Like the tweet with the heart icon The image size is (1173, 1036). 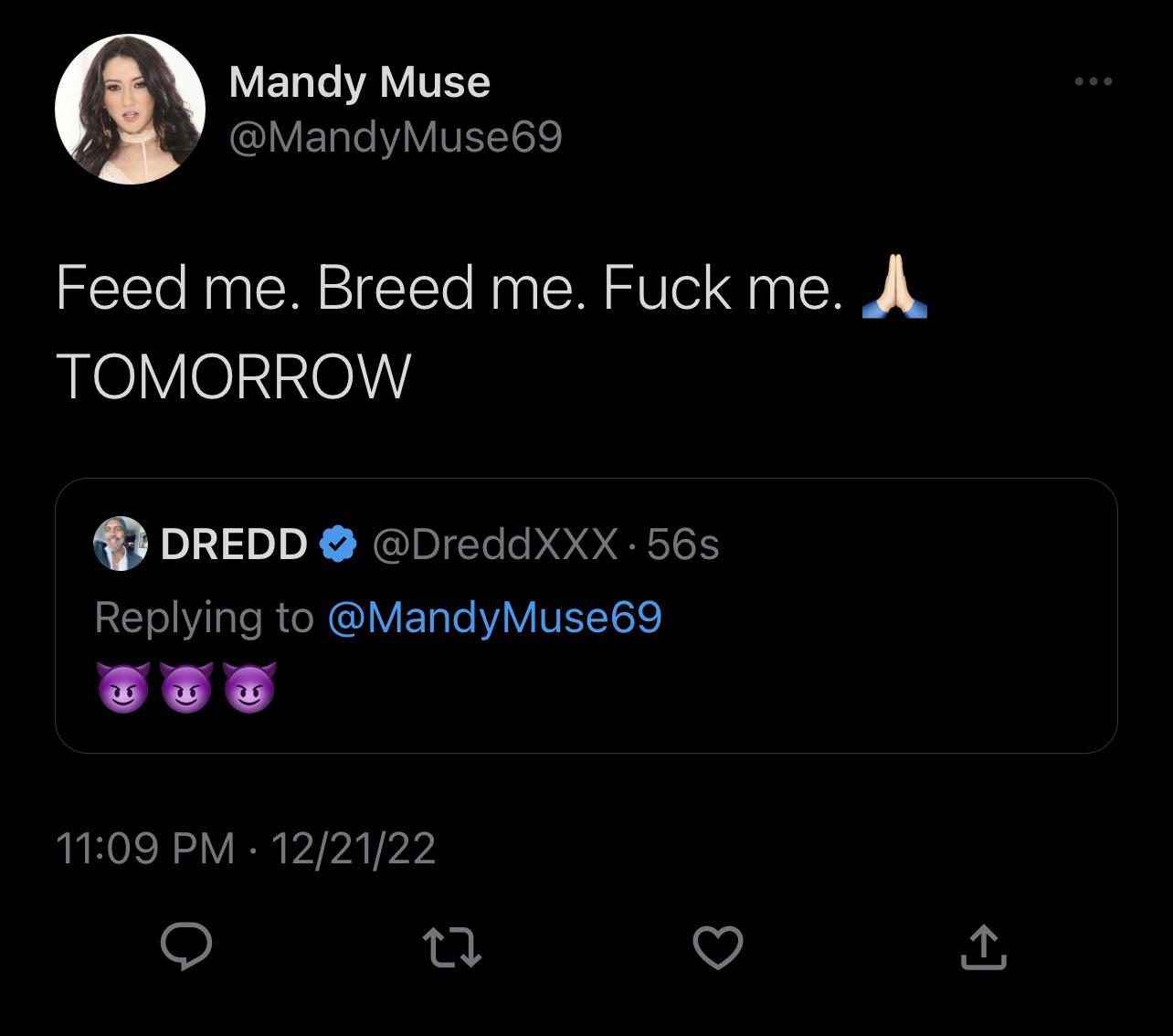coord(717,947)
